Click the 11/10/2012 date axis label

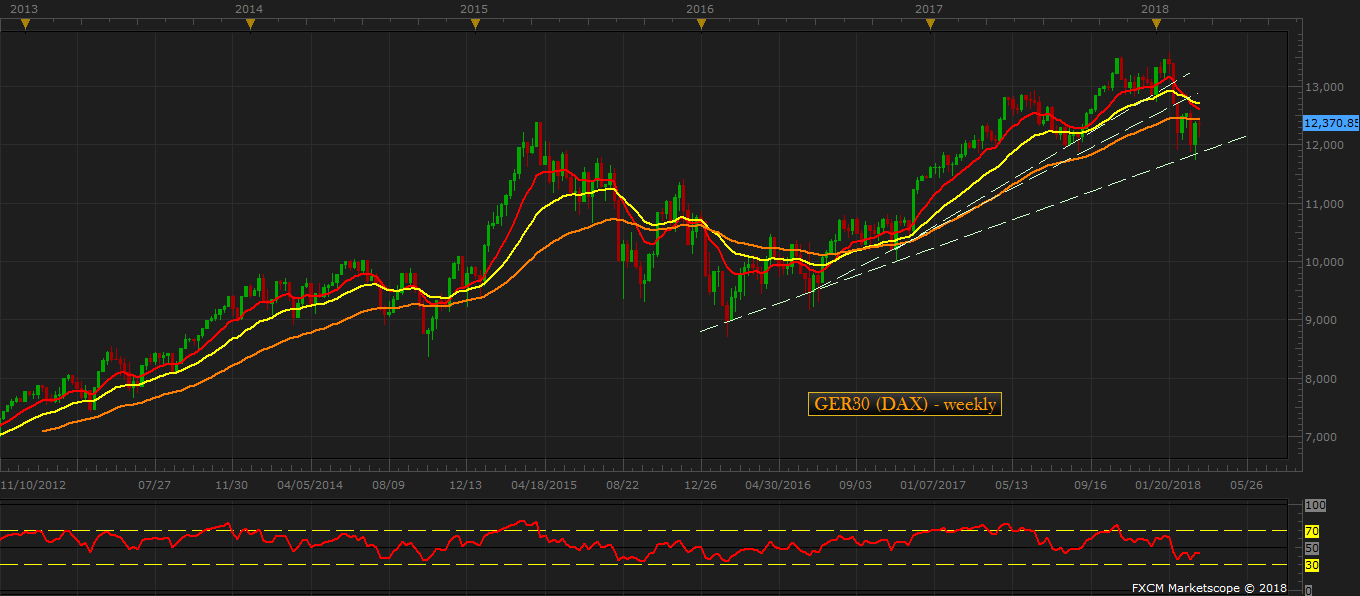click(33, 485)
